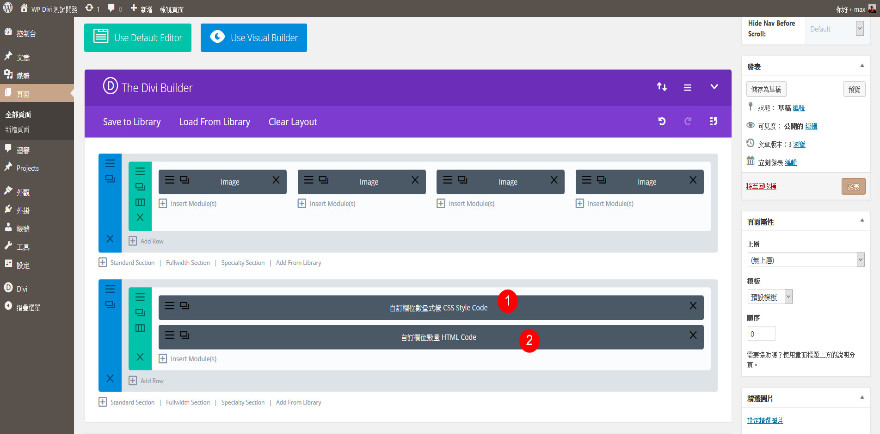Click Clear Layout

293,122
